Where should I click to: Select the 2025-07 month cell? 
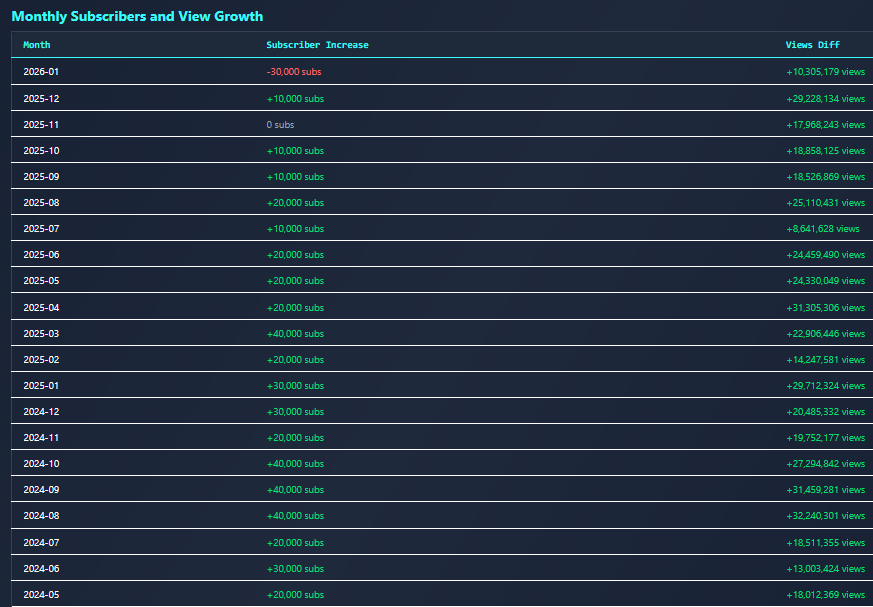[x=41, y=229]
